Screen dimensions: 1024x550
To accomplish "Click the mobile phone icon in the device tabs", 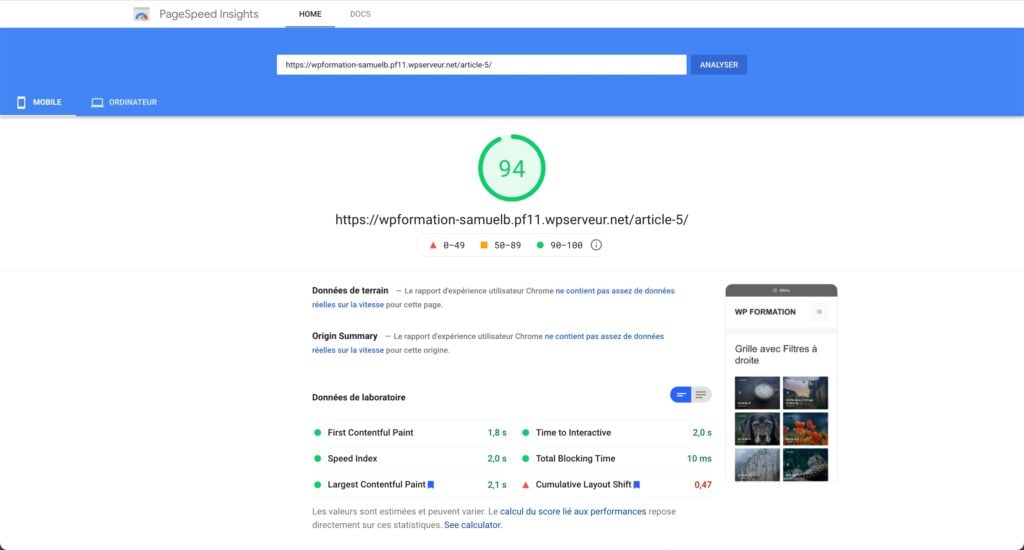I will 21,102.
